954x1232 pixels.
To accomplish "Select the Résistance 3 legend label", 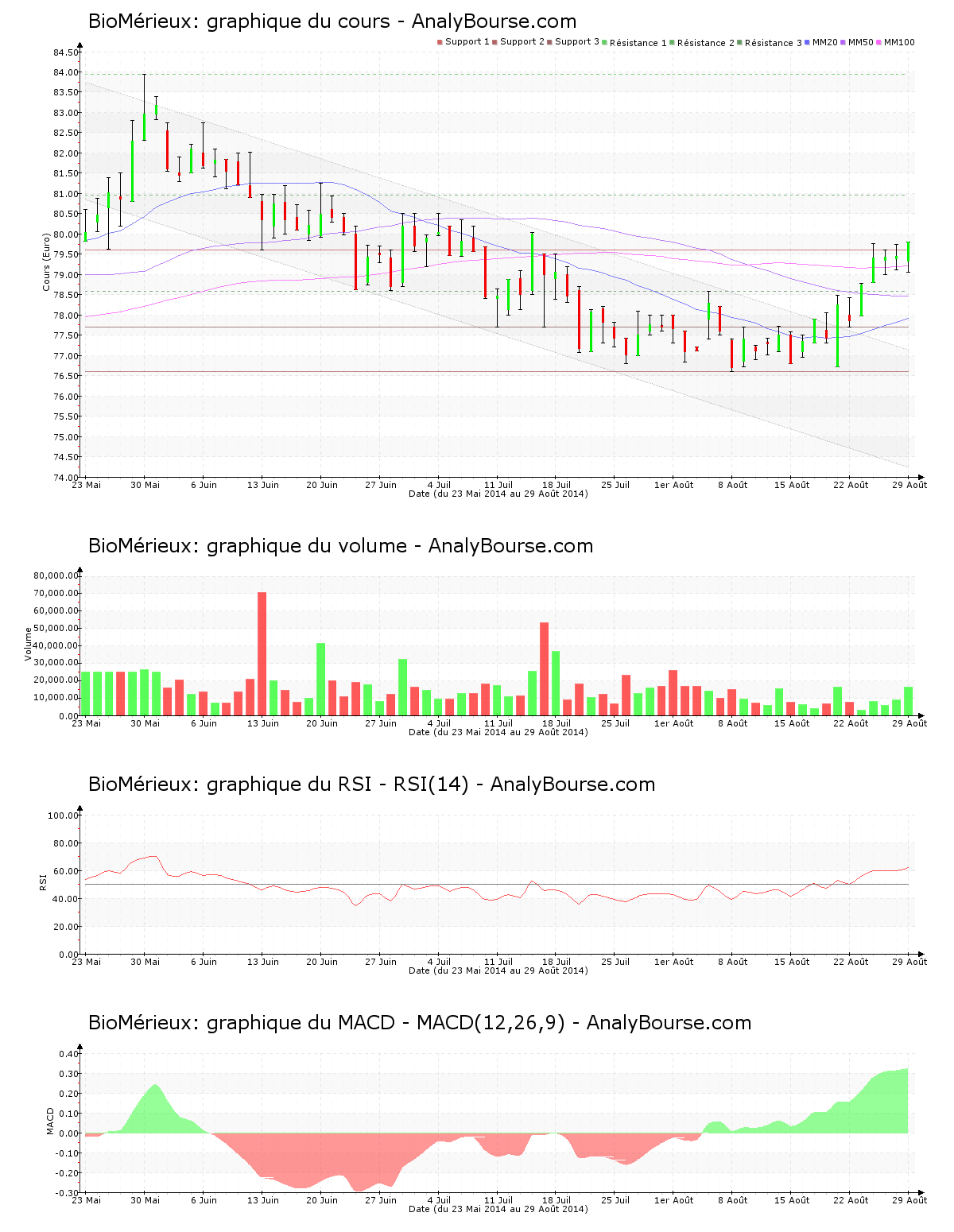I will tap(774, 43).
